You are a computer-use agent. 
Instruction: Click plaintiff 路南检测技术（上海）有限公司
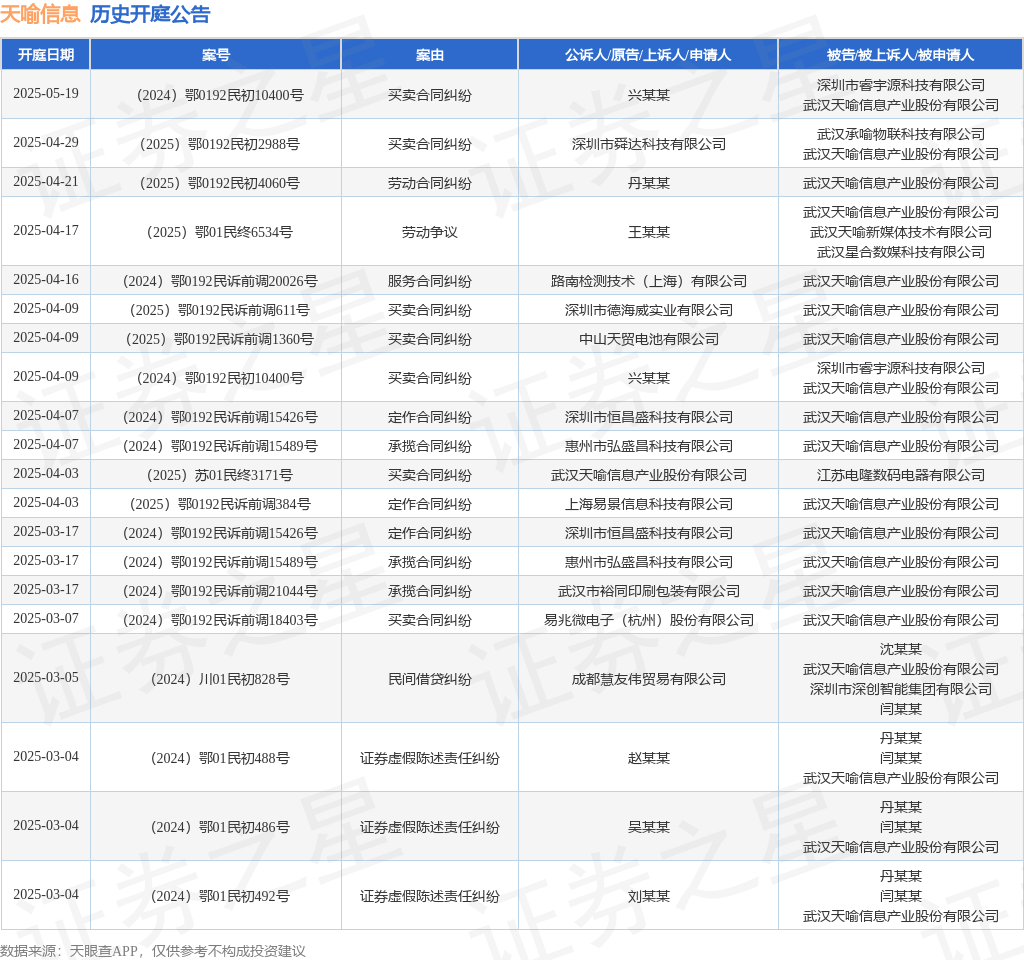(648, 281)
